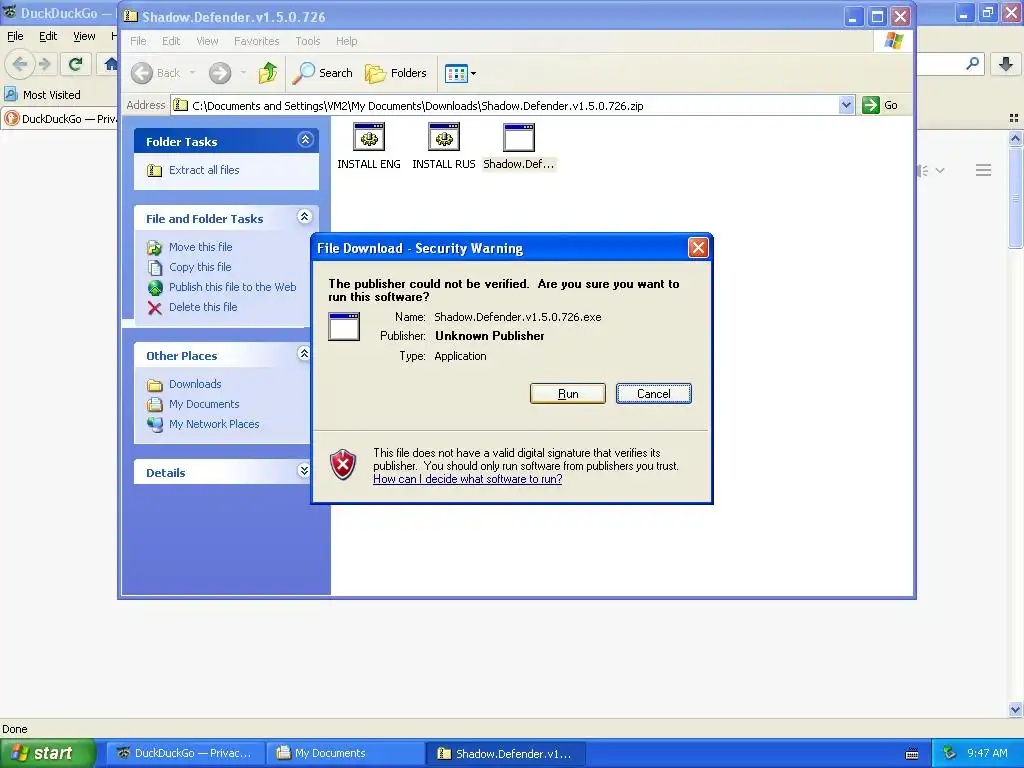Click the Extract all files zip icon
This screenshot has height=768, width=1024.
tap(155, 170)
